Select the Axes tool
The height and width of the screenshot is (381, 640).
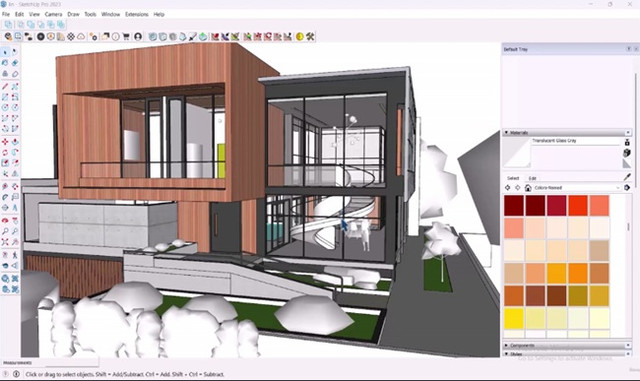click(5, 207)
